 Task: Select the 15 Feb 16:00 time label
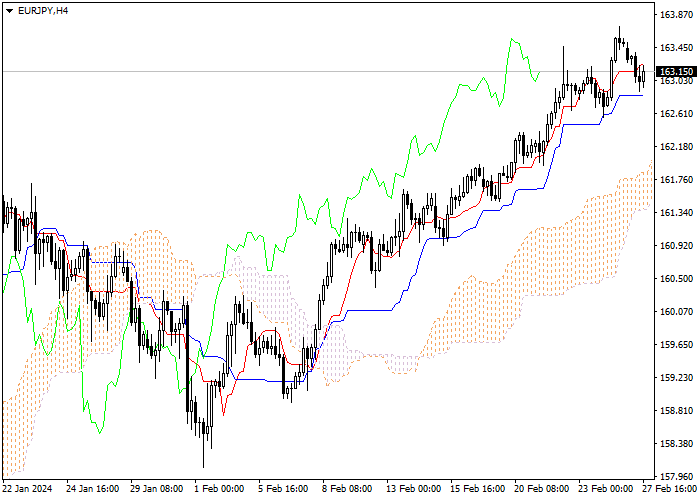click(x=478, y=489)
